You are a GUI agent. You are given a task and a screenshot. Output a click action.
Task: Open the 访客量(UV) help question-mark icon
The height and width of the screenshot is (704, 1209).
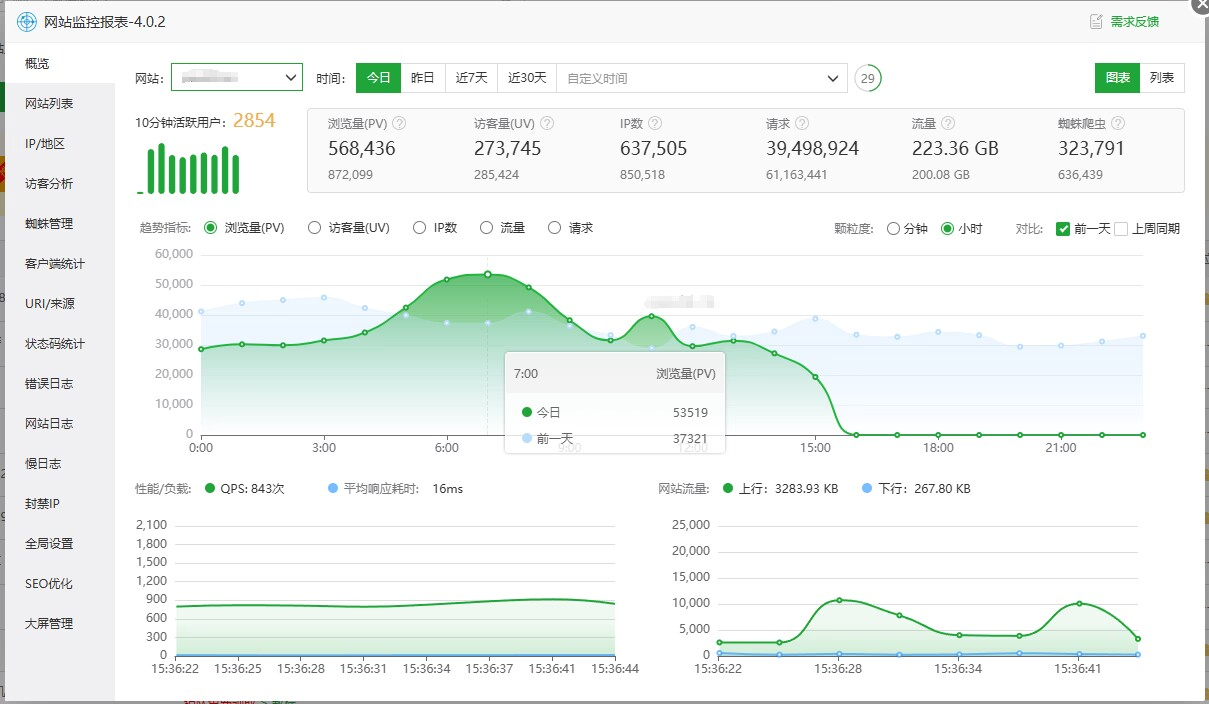point(547,123)
